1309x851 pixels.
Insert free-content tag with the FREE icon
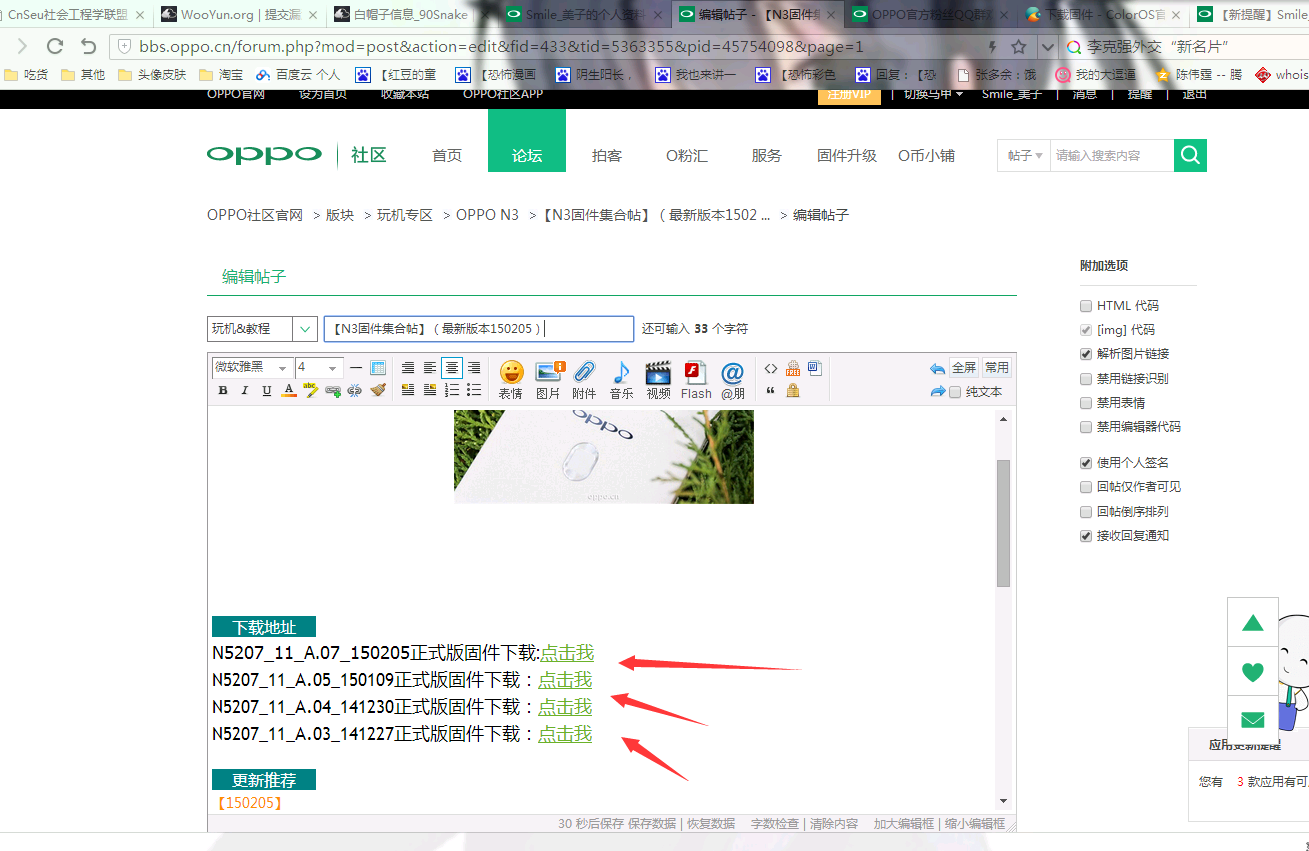pyautogui.click(x=793, y=368)
